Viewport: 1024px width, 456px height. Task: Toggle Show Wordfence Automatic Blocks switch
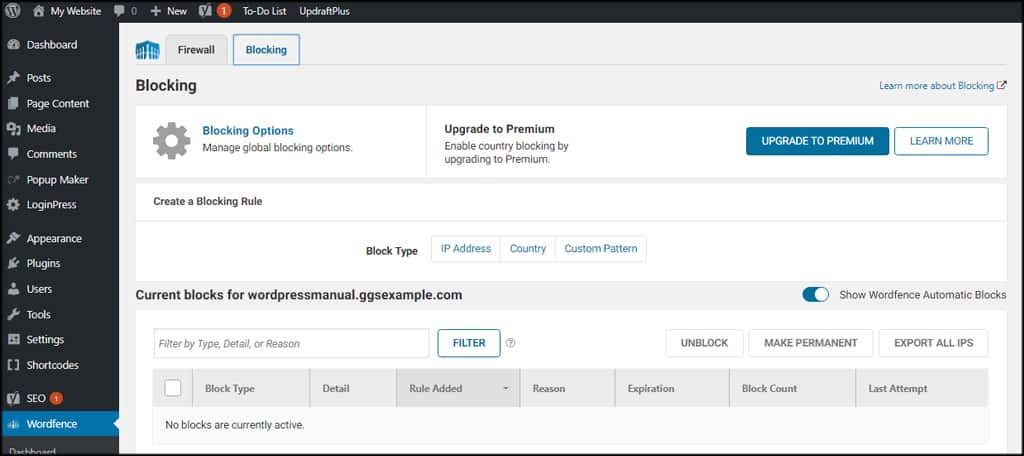pos(815,295)
